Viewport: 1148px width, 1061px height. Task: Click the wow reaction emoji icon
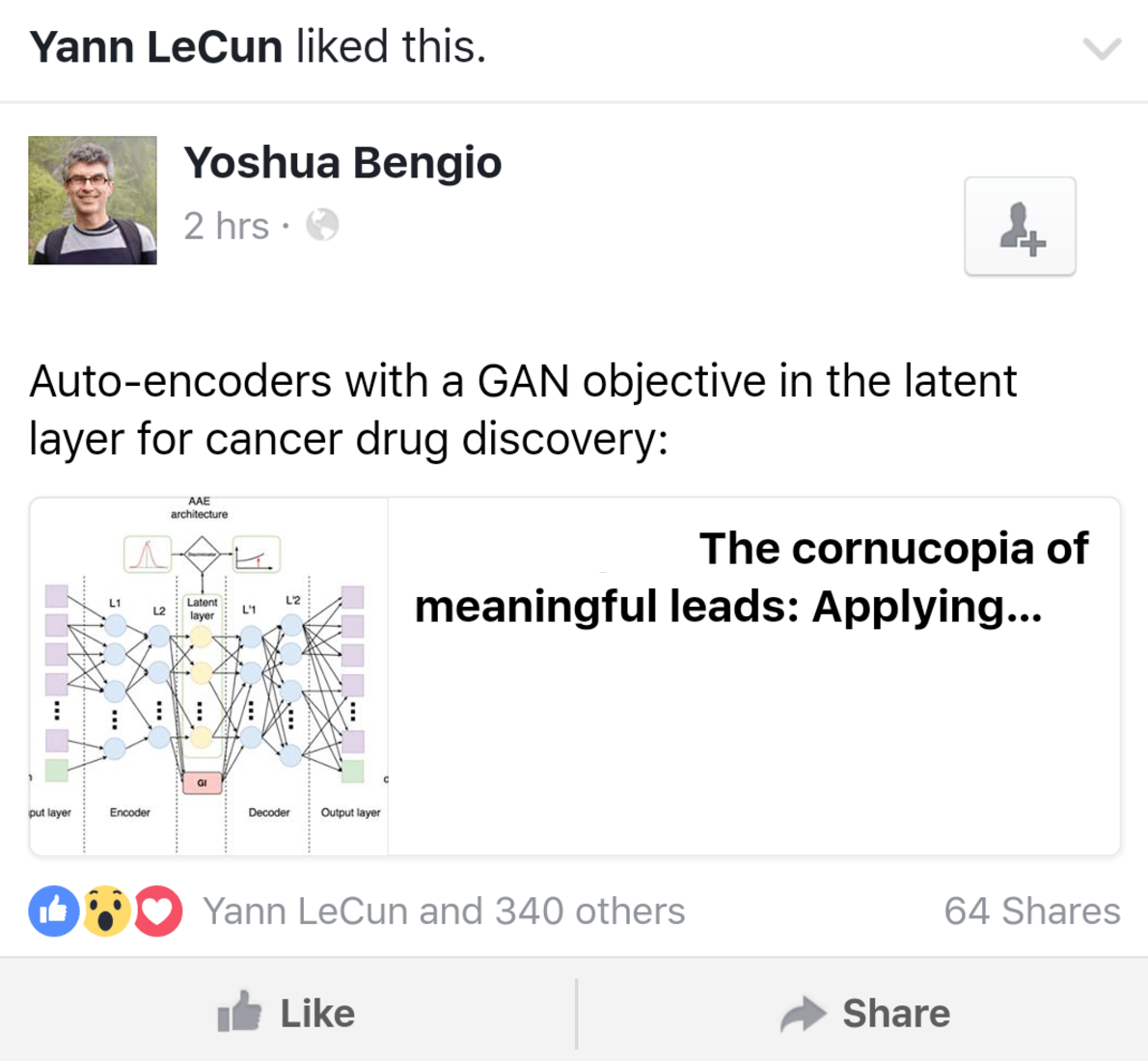click(x=106, y=911)
